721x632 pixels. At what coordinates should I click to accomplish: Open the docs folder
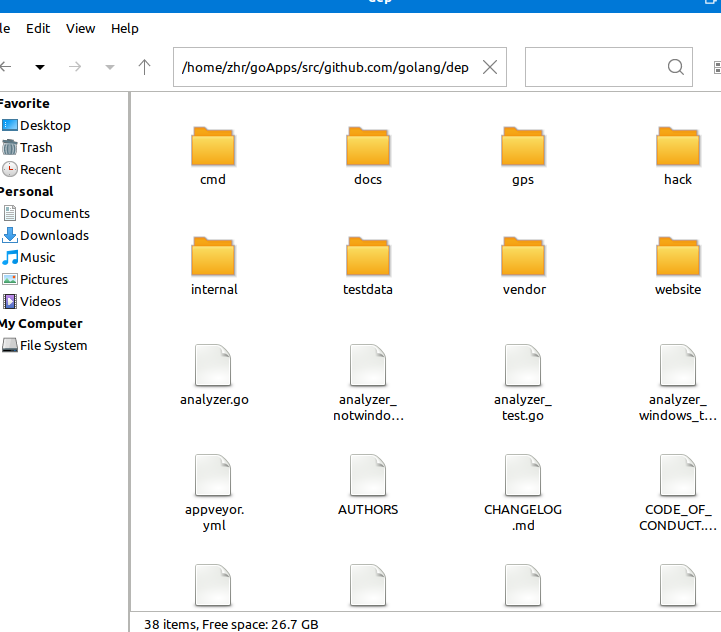pyautogui.click(x=368, y=146)
